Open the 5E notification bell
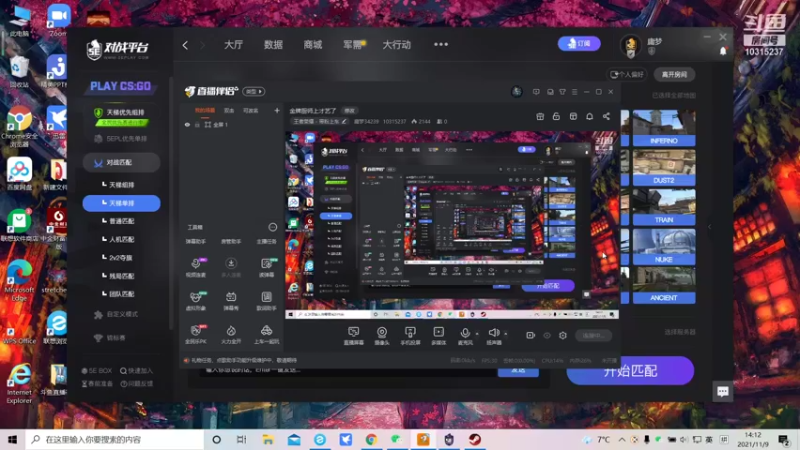 (723, 51)
